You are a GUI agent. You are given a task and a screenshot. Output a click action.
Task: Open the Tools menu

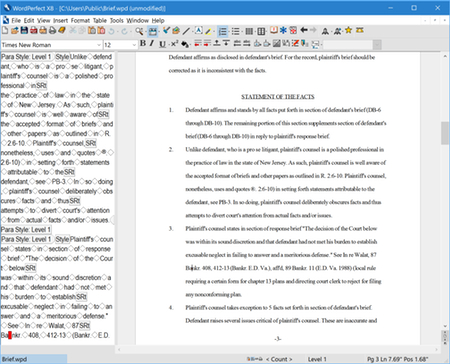pyautogui.click(x=117, y=21)
